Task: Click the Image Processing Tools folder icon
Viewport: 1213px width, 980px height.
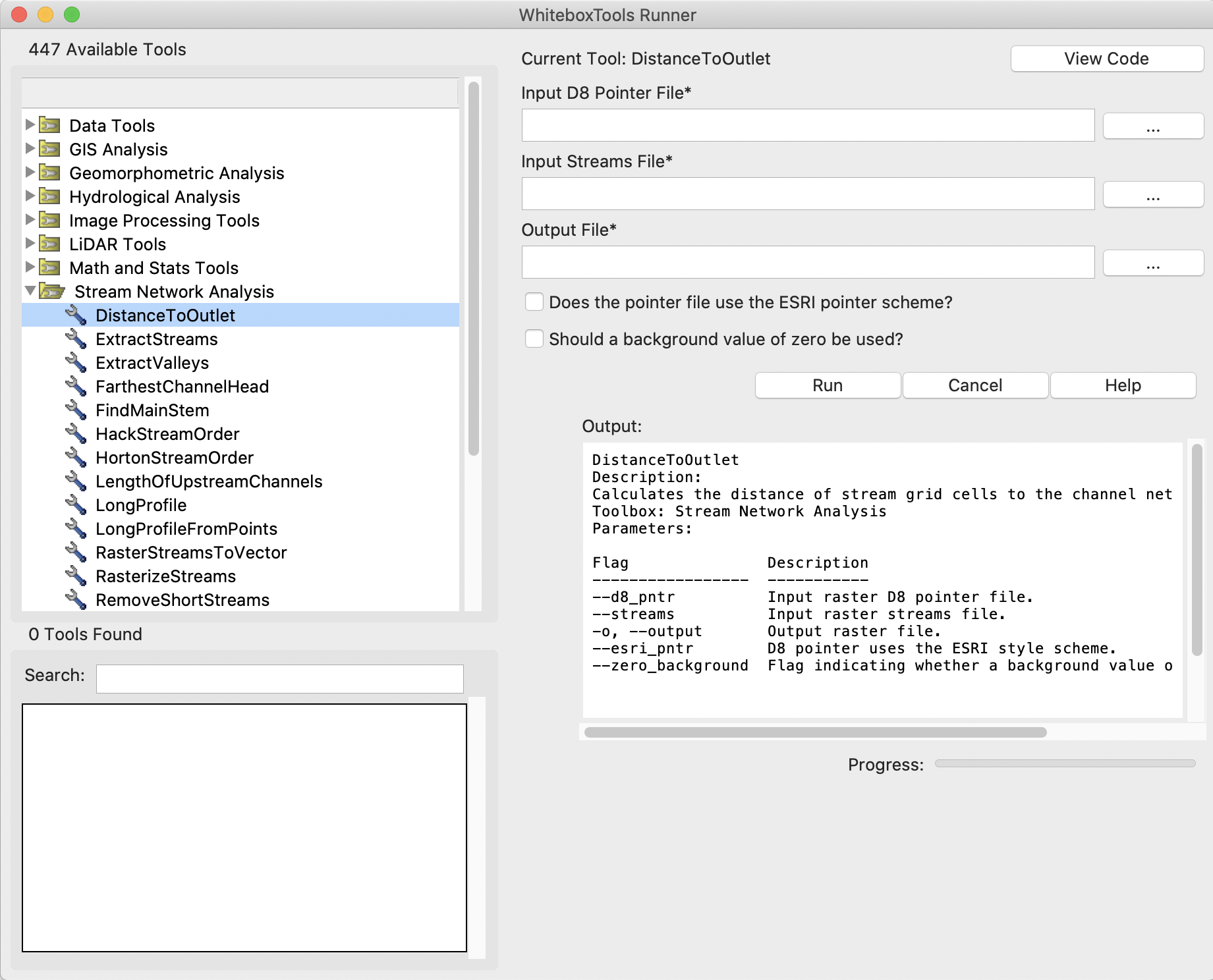Action: pos(49,220)
